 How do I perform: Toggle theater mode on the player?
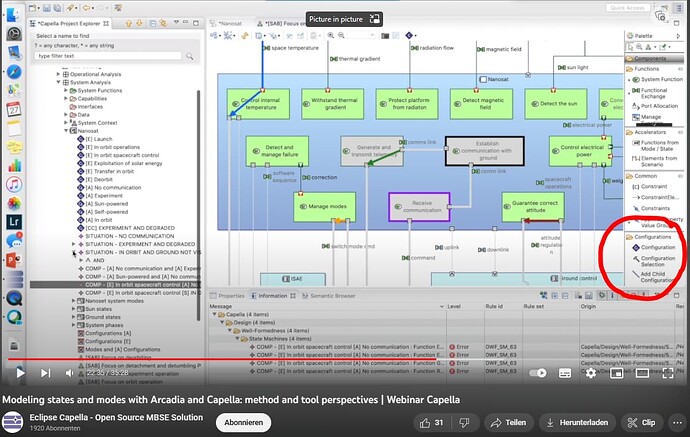point(642,373)
